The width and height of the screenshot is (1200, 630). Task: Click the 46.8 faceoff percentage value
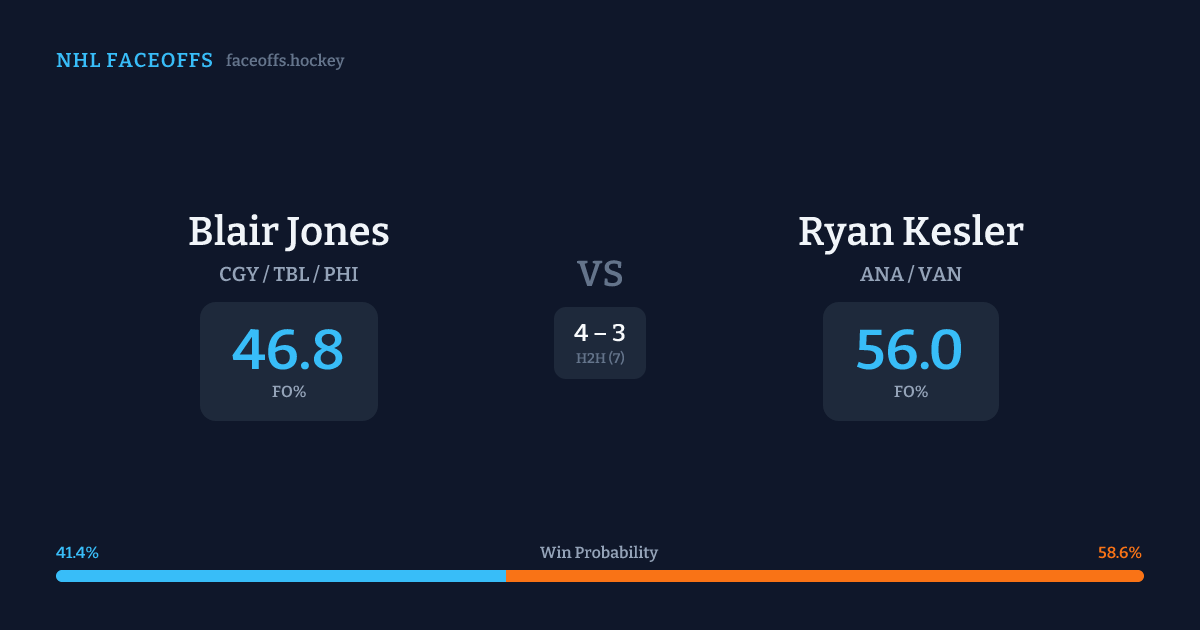tap(288, 350)
